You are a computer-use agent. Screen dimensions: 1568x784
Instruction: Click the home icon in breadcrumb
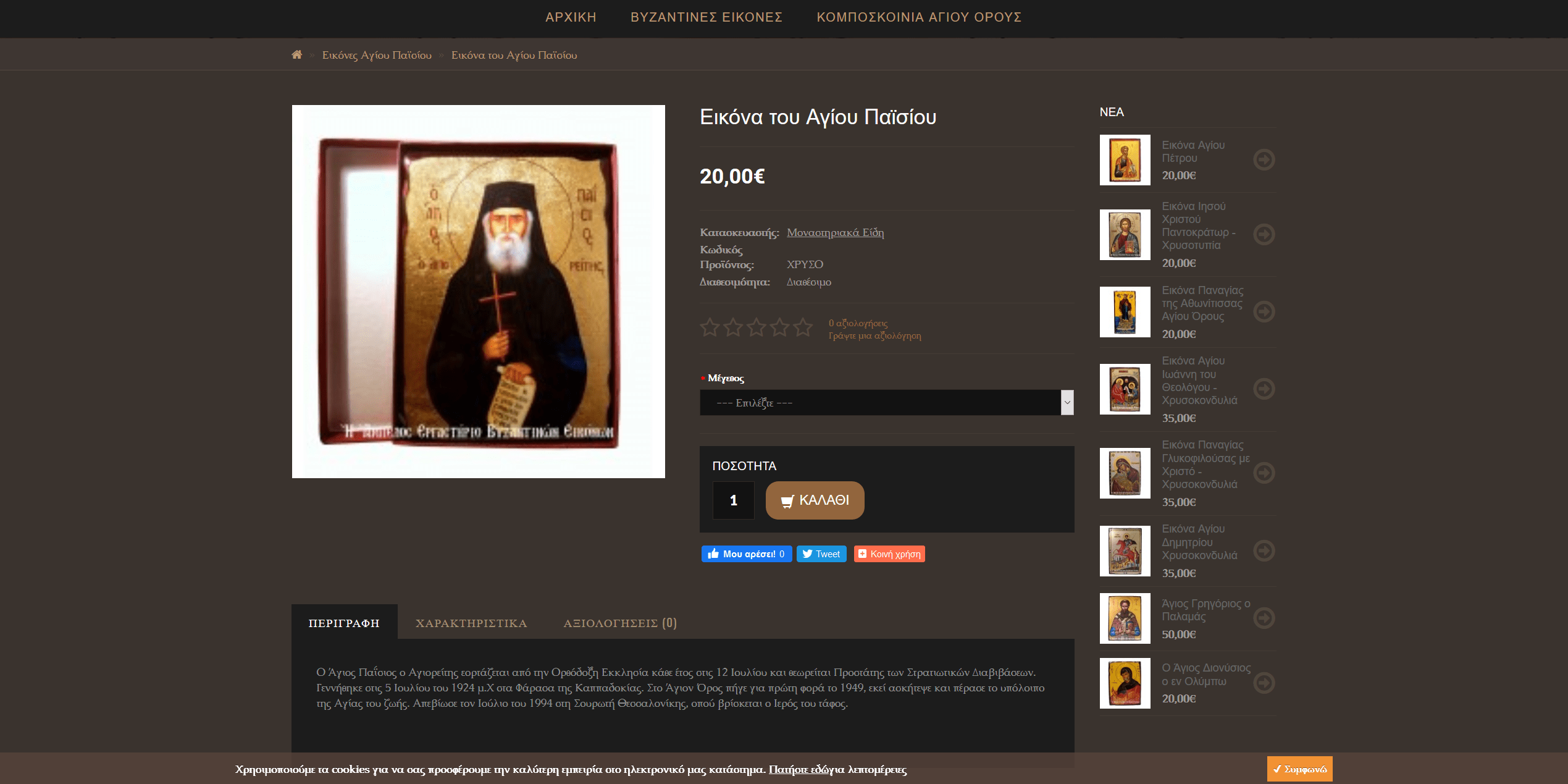click(296, 55)
